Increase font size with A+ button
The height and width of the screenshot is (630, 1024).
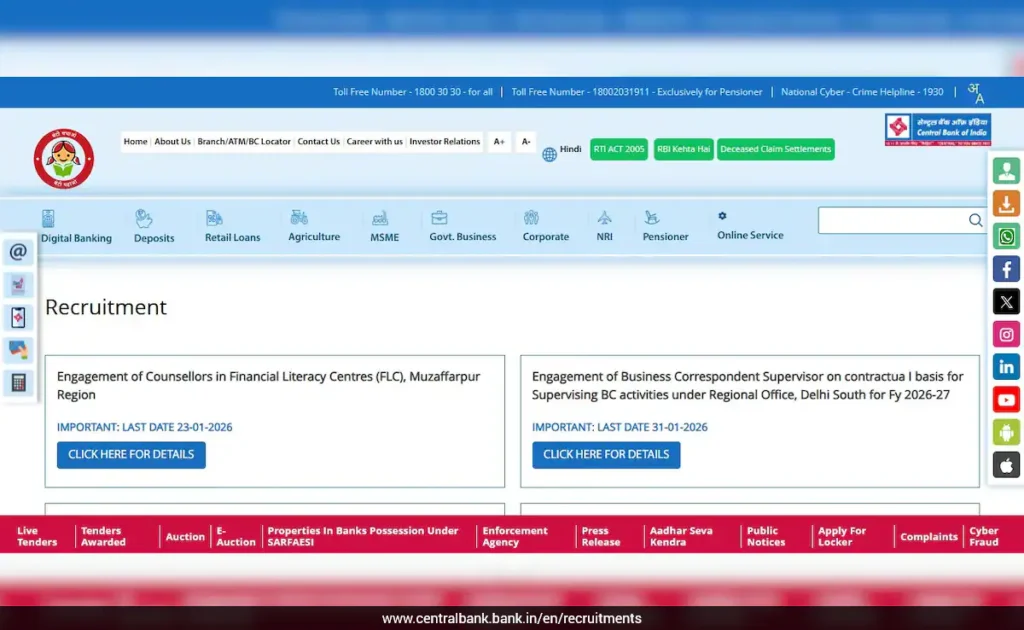click(499, 142)
